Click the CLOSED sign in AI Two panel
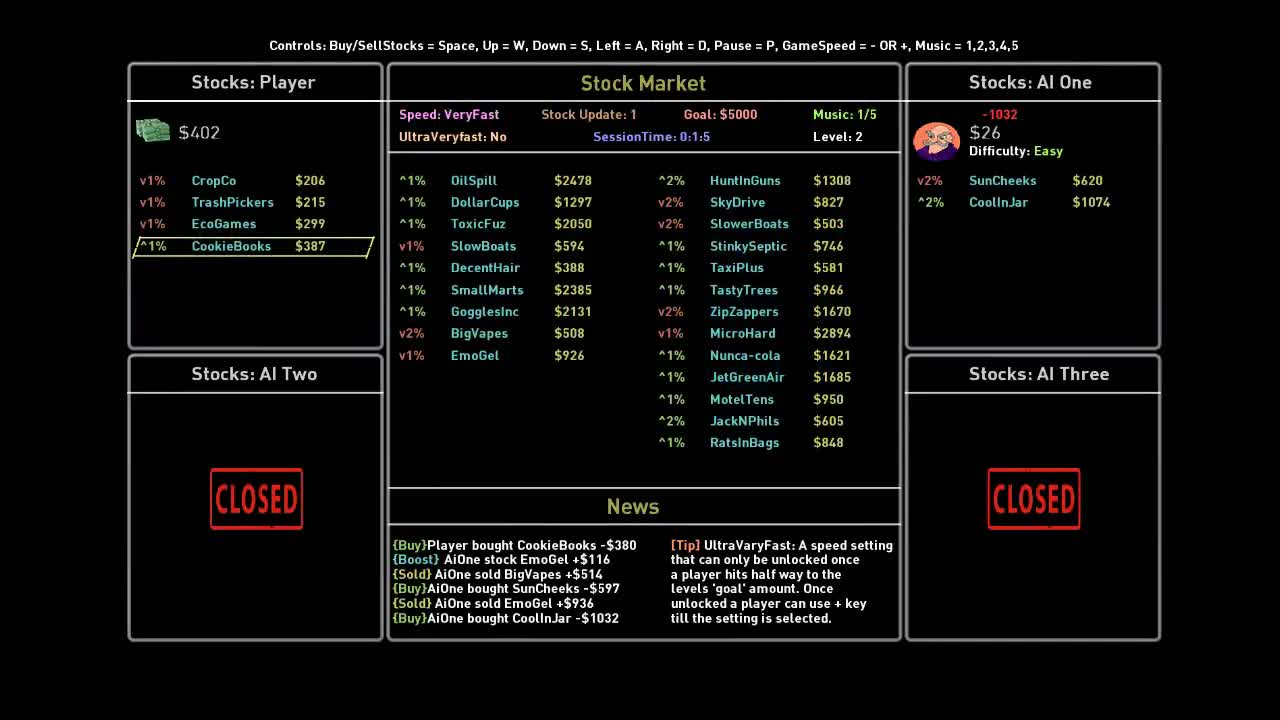Viewport: 1280px width, 720px height. [256, 499]
